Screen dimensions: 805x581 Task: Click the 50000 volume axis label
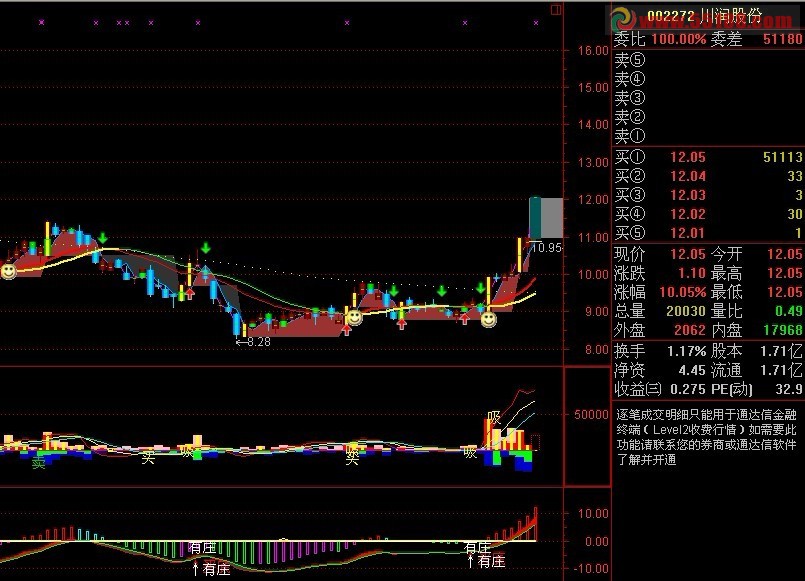click(591, 415)
